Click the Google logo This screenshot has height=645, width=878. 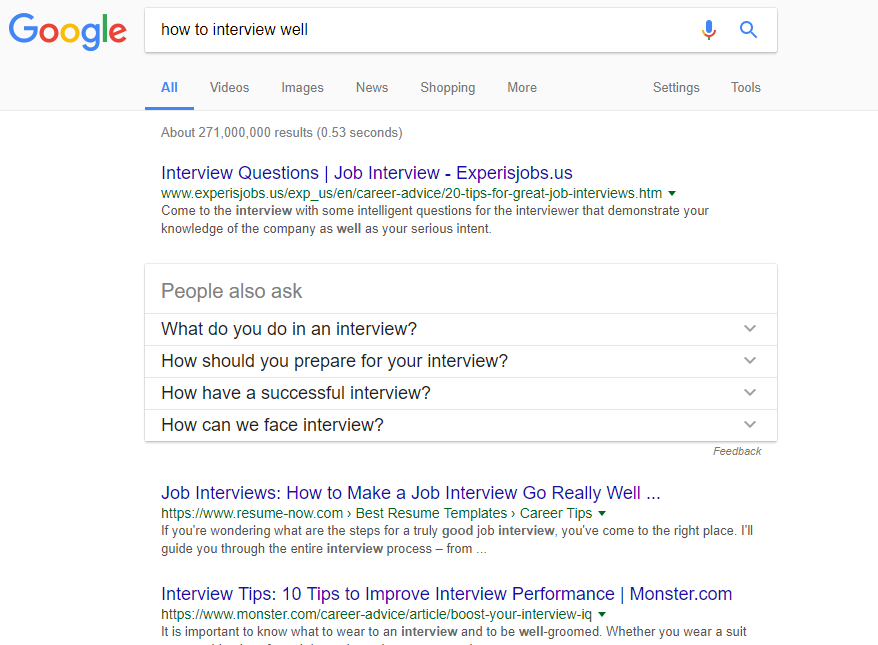pos(68,31)
